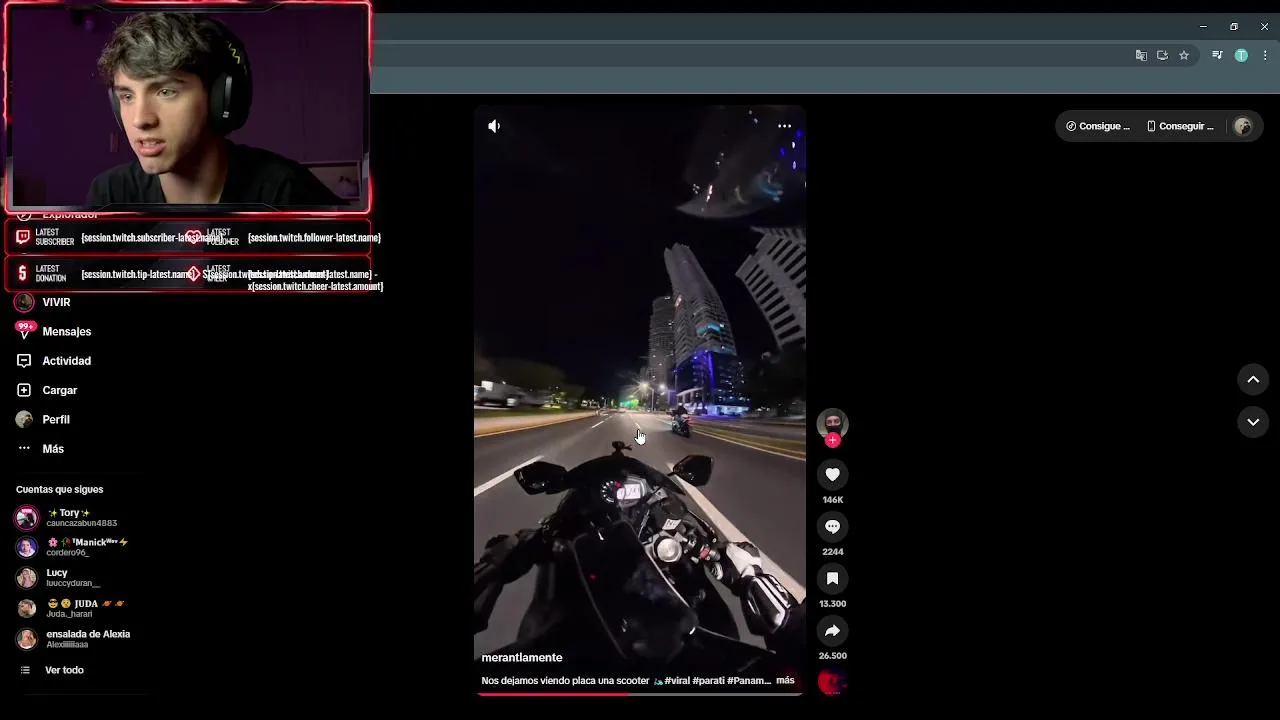The width and height of the screenshot is (1280, 720).
Task: Expand followed accounts with Ver todo
Action: click(64, 670)
